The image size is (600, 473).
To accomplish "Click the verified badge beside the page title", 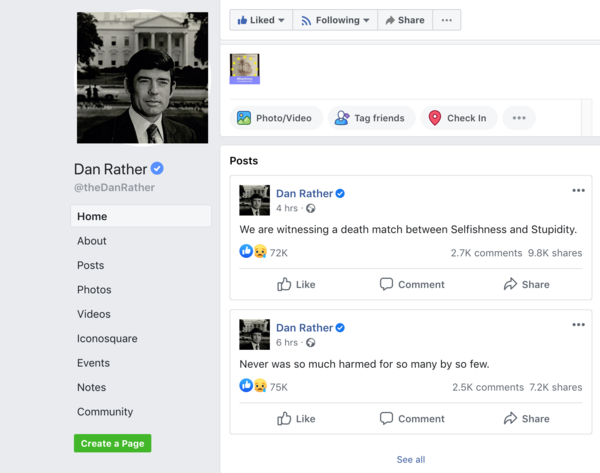I will 157,168.
